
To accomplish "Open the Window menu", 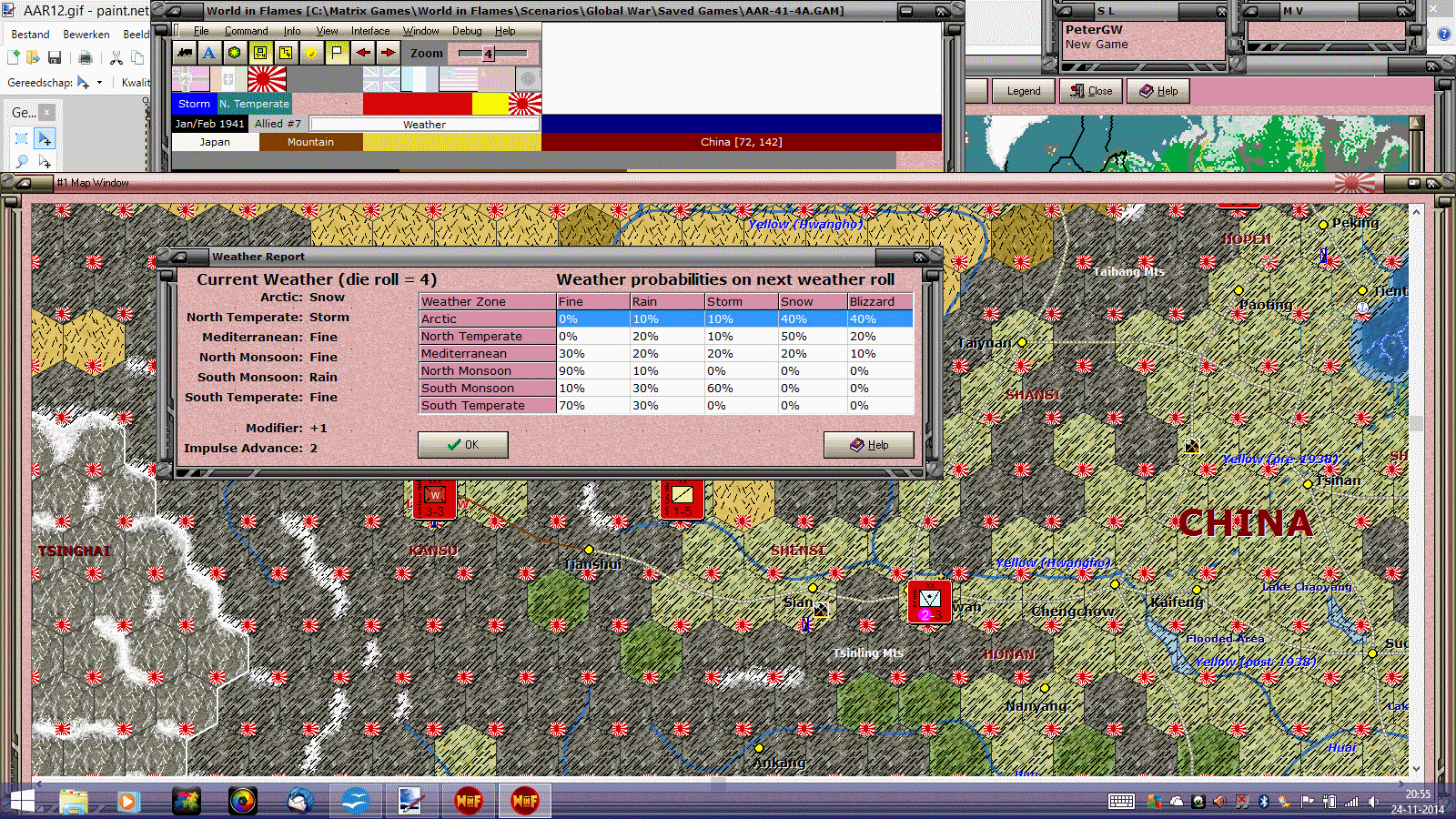I will pos(421,31).
